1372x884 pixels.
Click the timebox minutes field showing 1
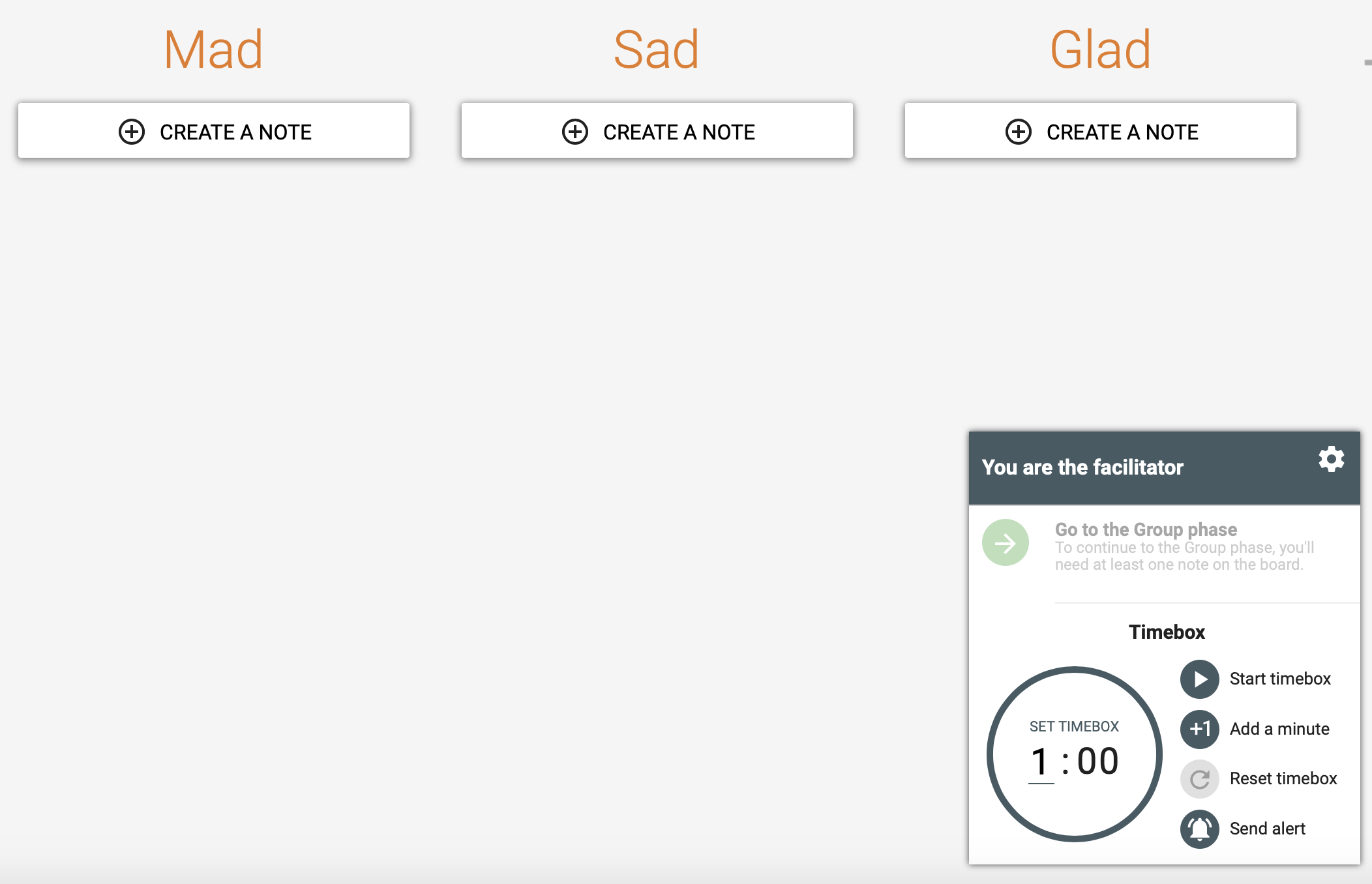pyautogui.click(x=1041, y=761)
